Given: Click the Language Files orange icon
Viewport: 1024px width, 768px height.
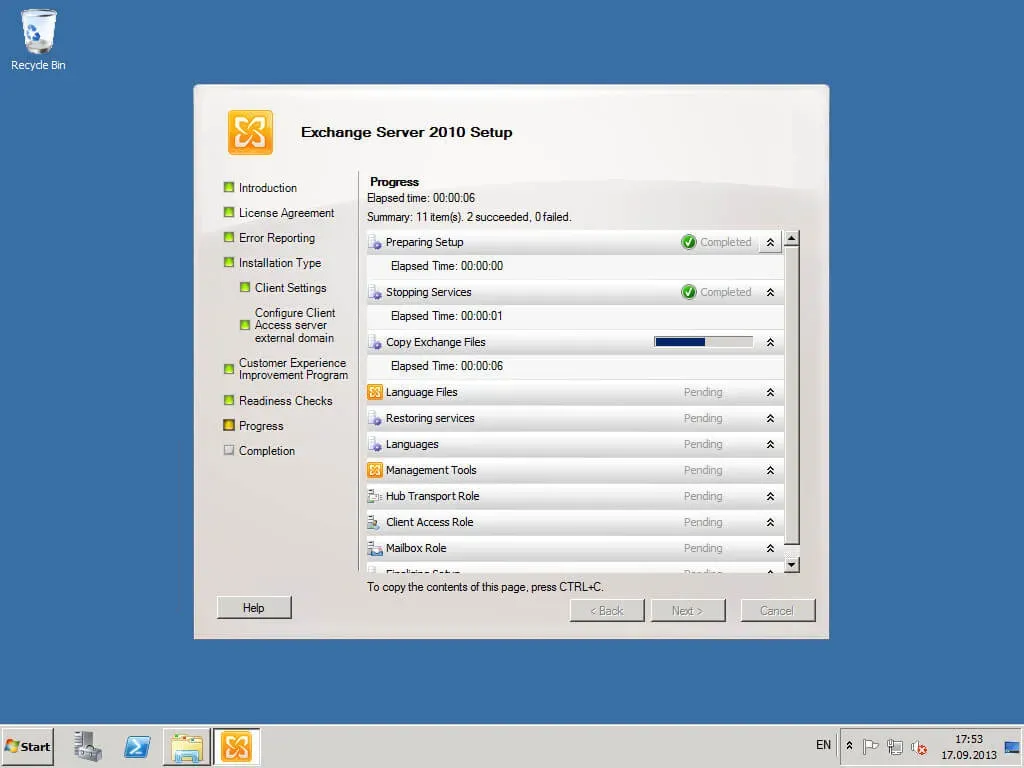Looking at the screenshot, I should pyautogui.click(x=375, y=392).
